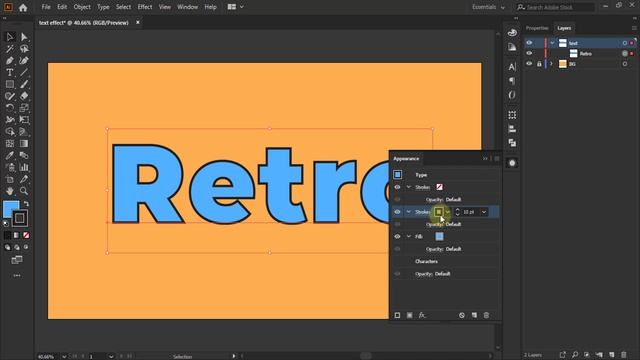The image size is (640, 360).
Task: Select the Shape Builder tool
Action: point(10,131)
